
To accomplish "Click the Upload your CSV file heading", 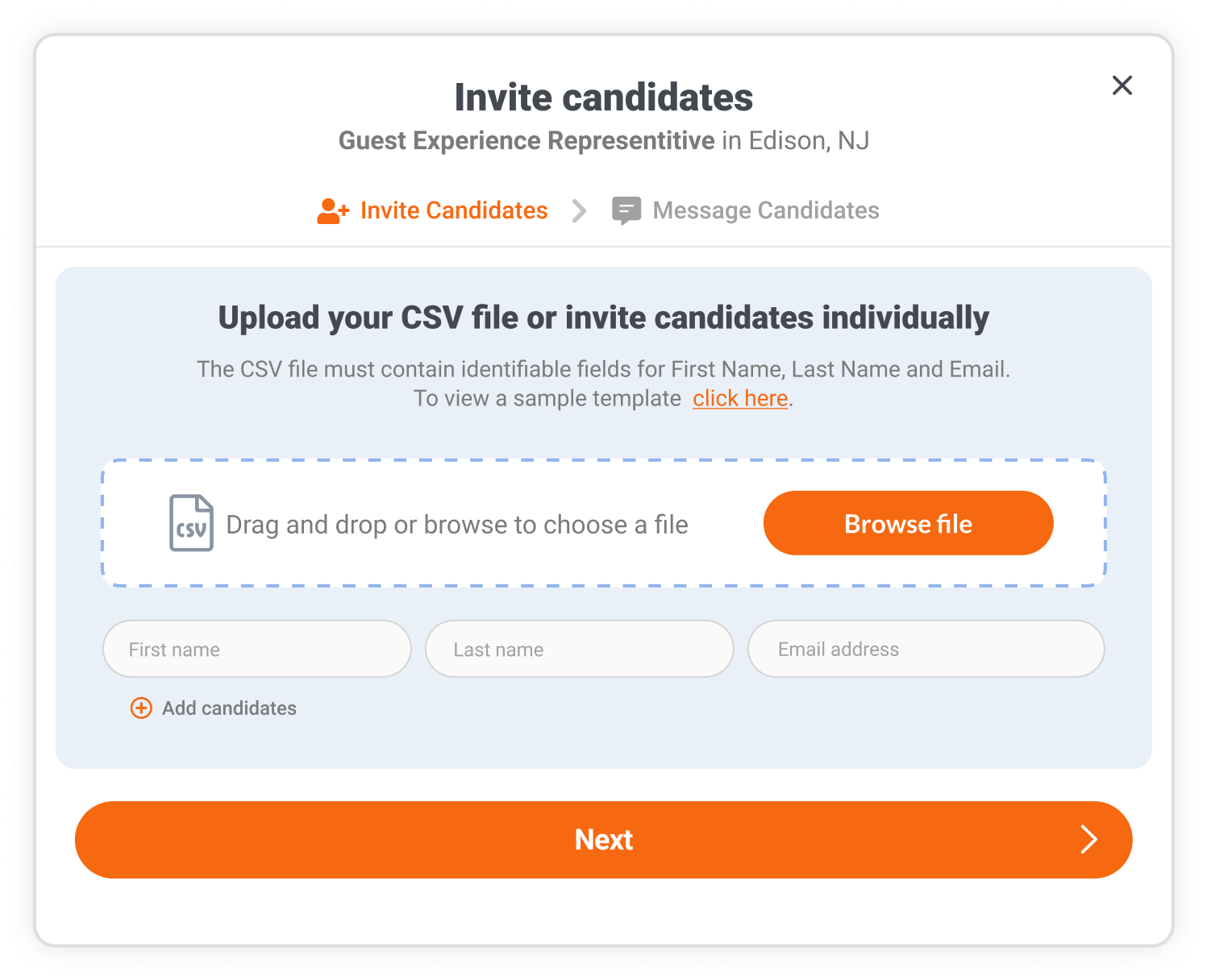I will point(603,318).
